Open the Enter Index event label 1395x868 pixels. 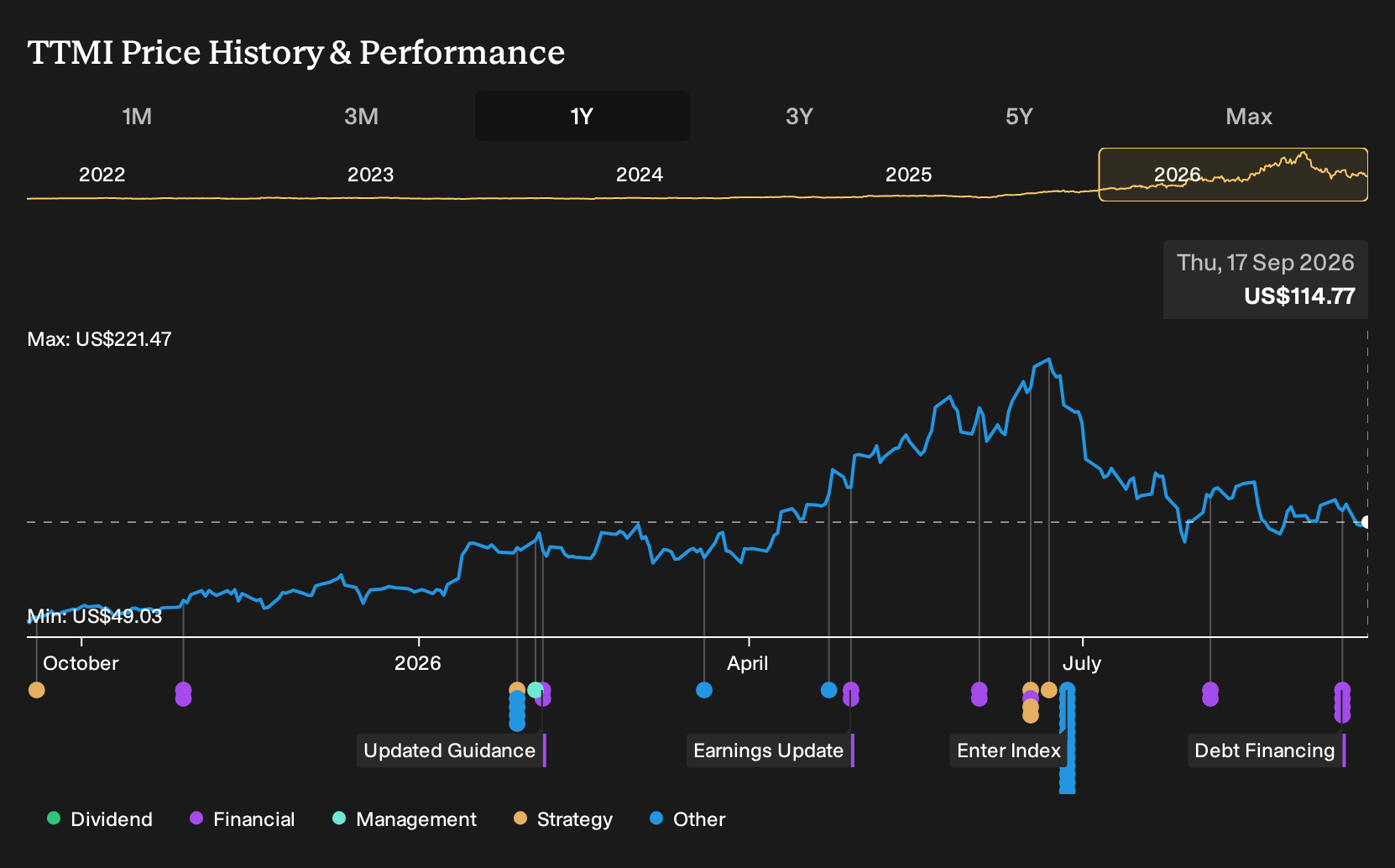click(1009, 750)
